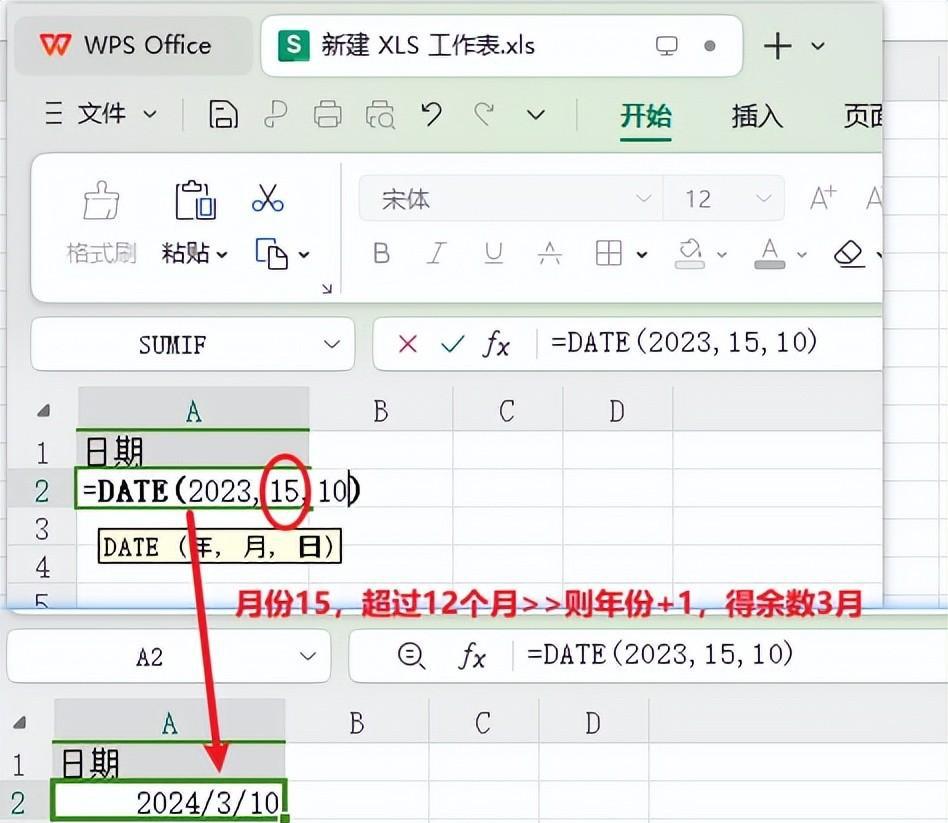The height and width of the screenshot is (823, 948).
Task: Click the Copy icon
Action: tap(271, 253)
